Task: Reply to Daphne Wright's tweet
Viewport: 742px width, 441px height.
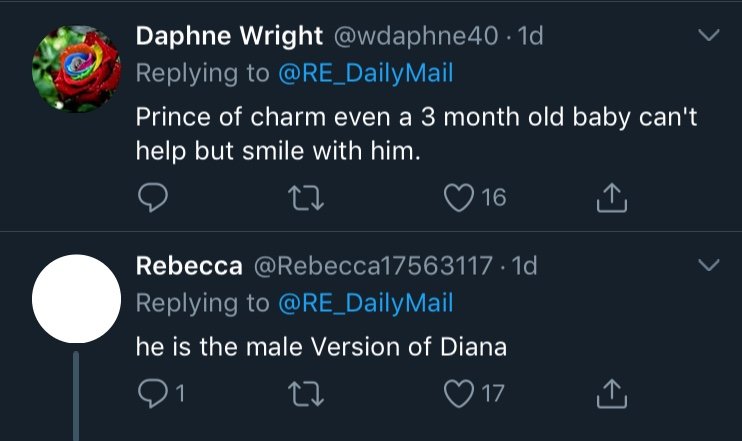Action: coord(152,197)
